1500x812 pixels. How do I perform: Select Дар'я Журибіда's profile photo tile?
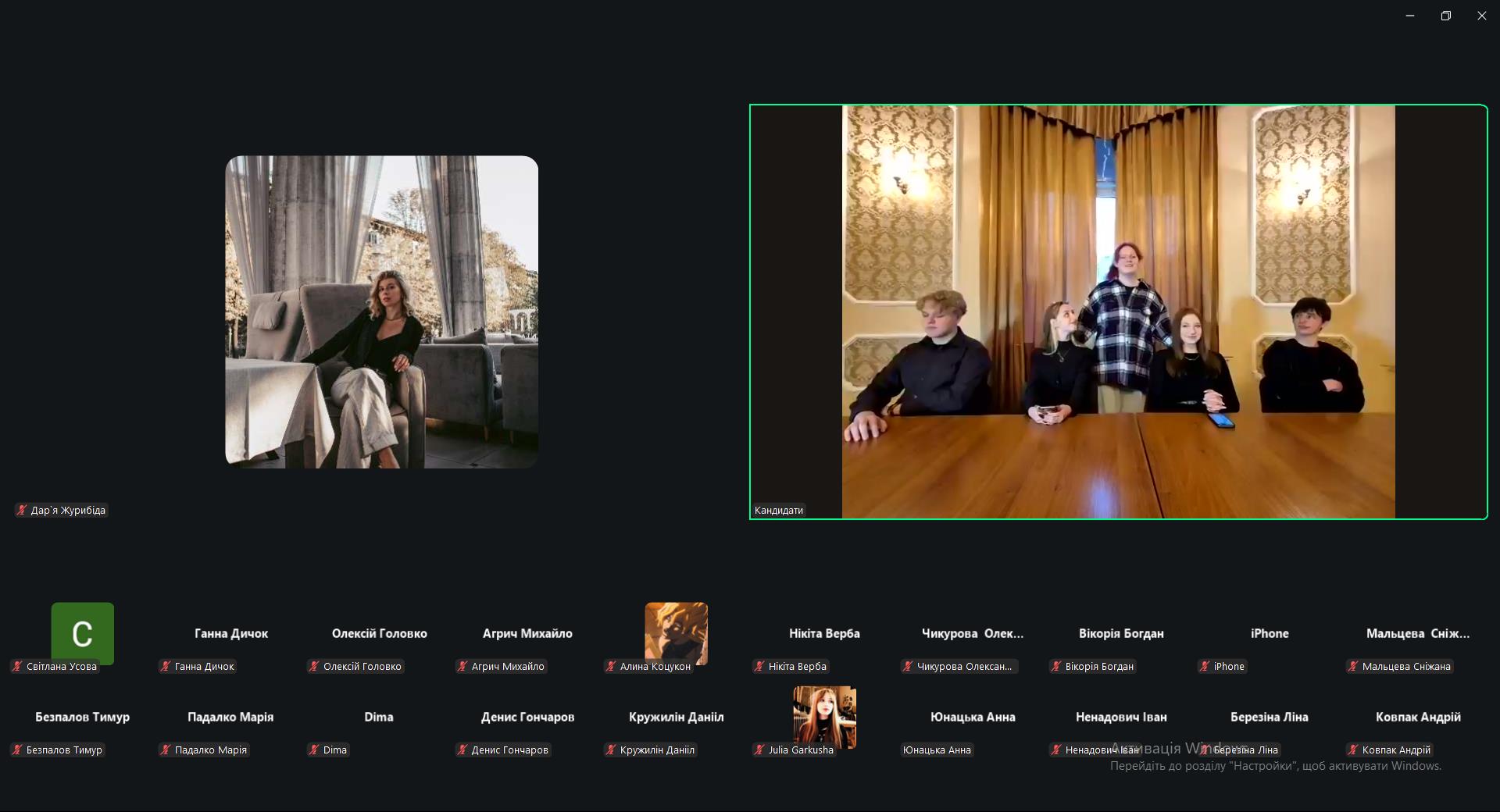click(381, 312)
